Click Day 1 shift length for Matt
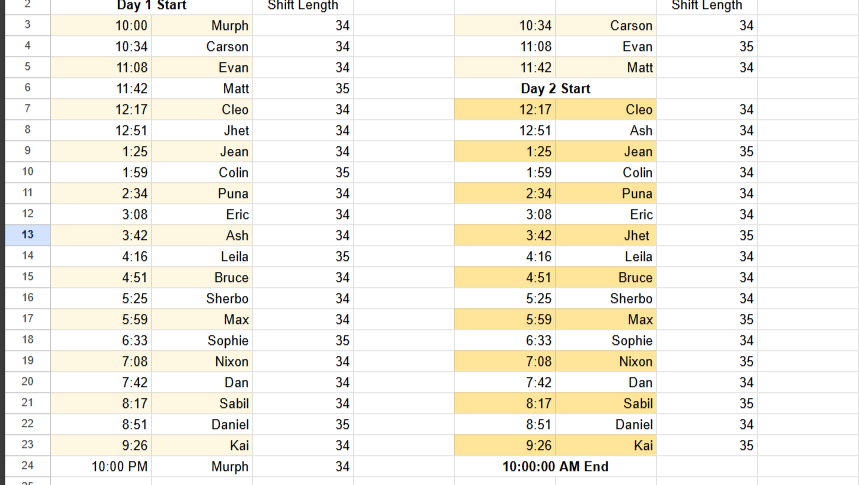This screenshot has width=859, height=485. [303, 88]
